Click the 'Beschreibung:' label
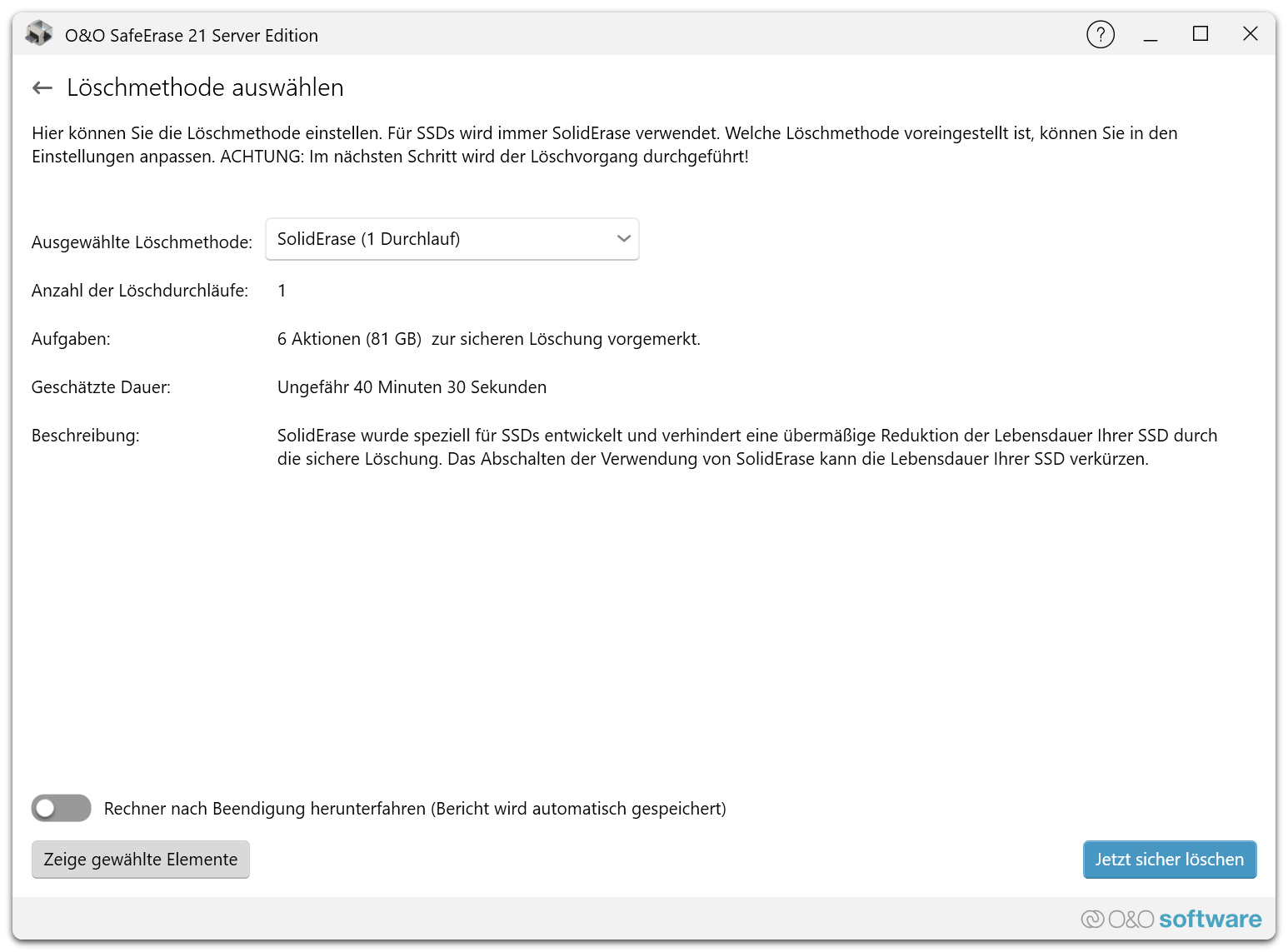Viewport: 1288px width, 952px height. (x=86, y=436)
